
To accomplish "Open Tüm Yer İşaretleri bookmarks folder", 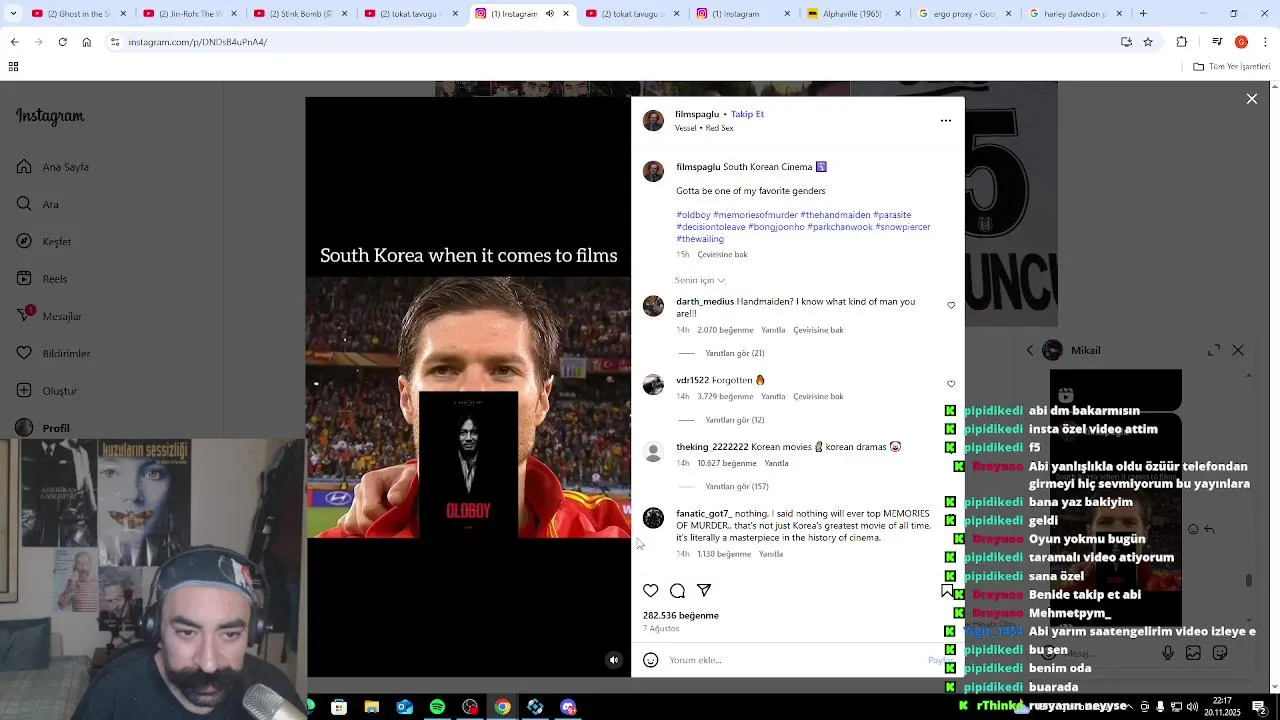I will pos(1232,67).
